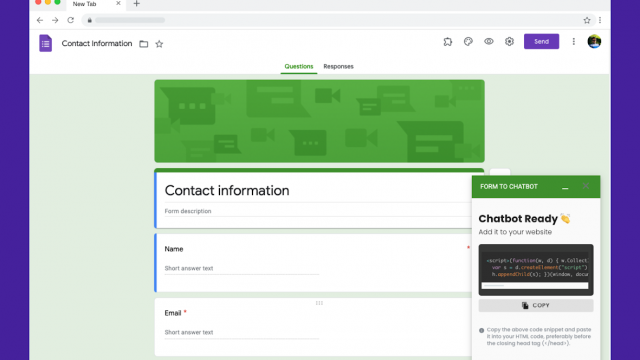This screenshot has height=360, width=640.
Task: Open the add-ons puzzle icon
Action: 448,42
